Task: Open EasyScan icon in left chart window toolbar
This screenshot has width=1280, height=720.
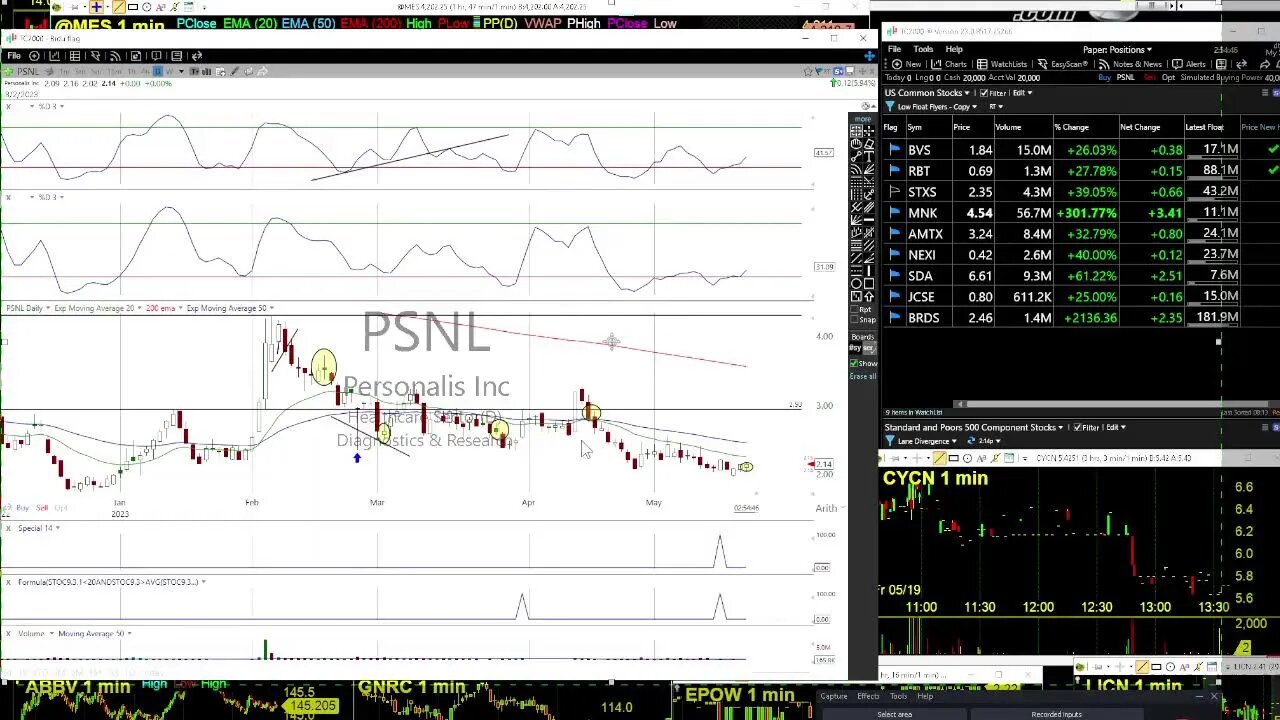Action: [x=95, y=56]
